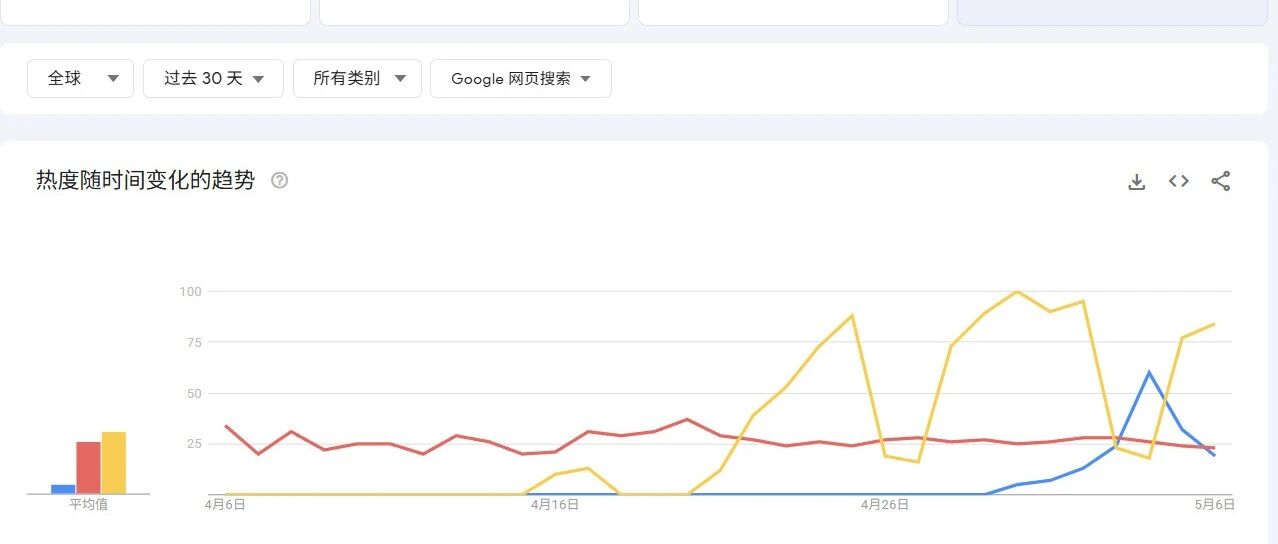
Task: Click the 热度随时间变化的趋势 chart title
Action: tap(145, 181)
